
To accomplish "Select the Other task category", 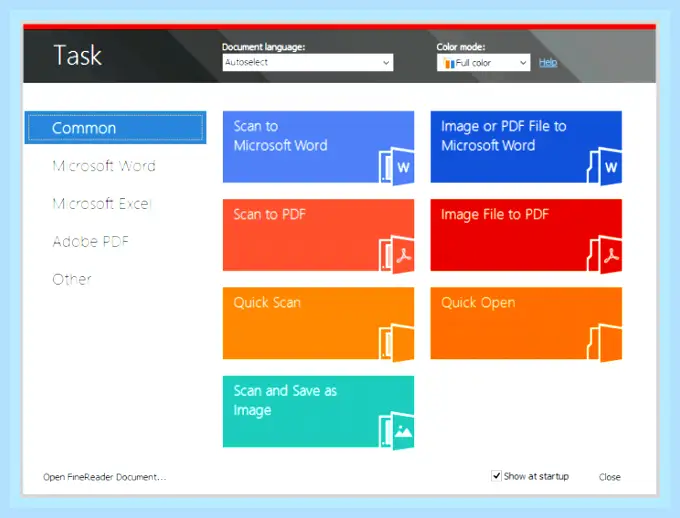I will 72,279.
